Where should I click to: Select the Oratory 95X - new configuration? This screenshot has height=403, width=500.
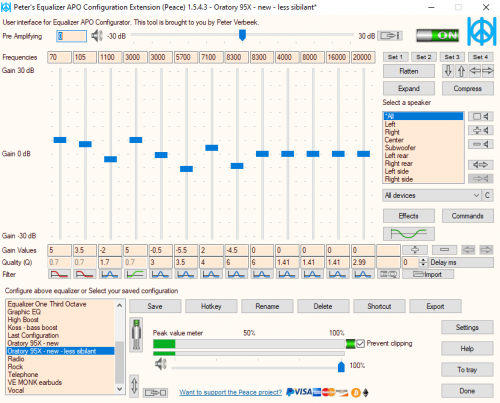coord(61,343)
